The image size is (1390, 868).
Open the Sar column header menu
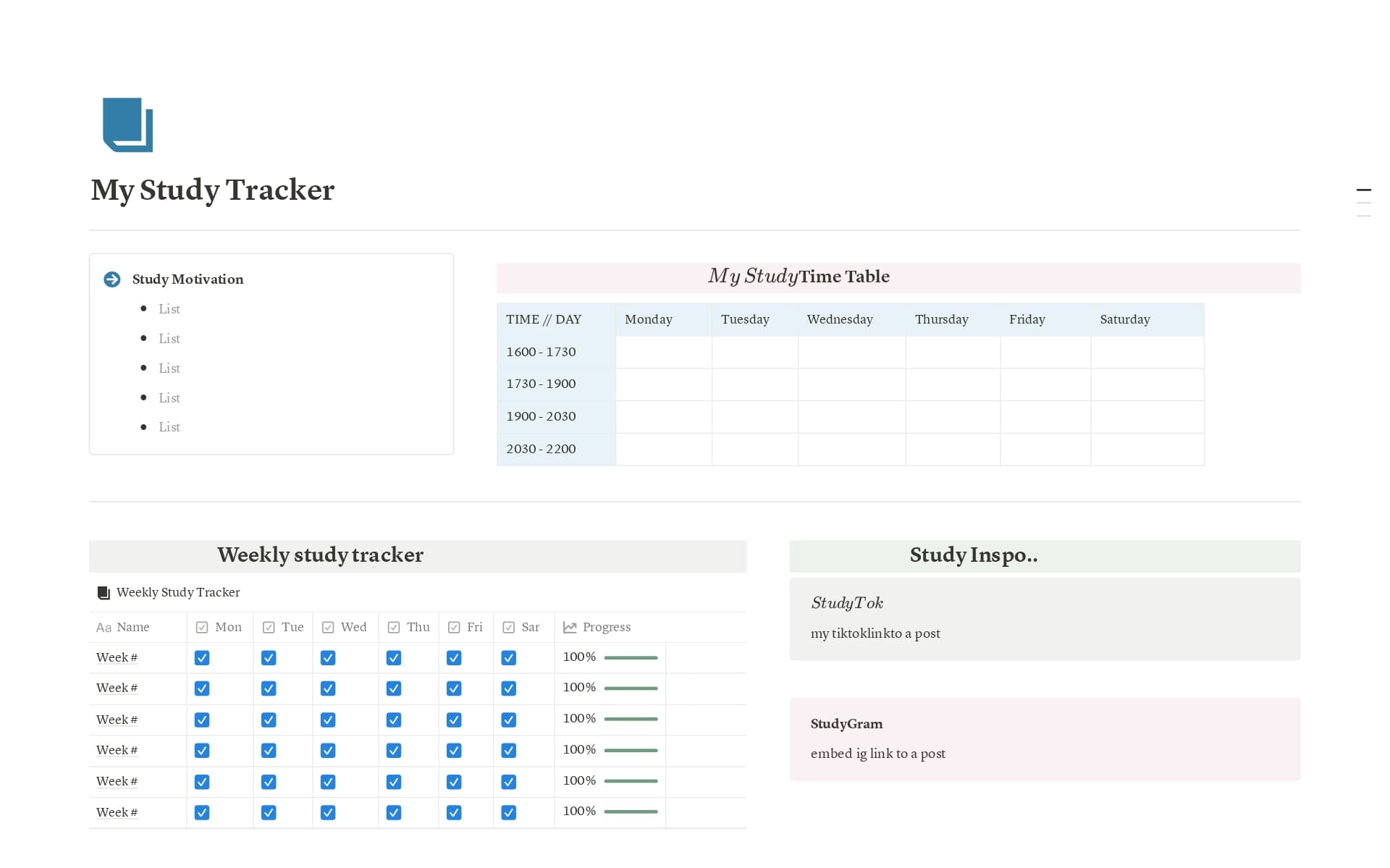524,628
